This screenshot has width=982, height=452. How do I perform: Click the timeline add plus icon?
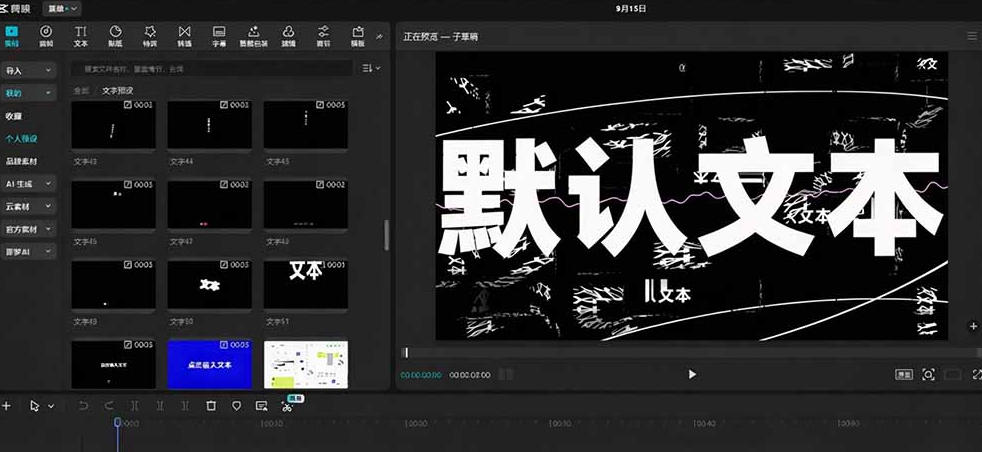[6, 406]
